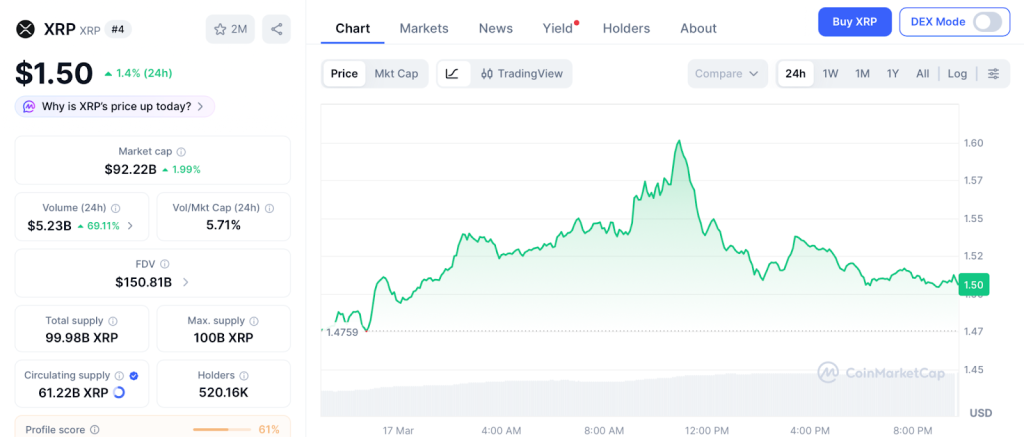Switch to the line chart icon
The height and width of the screenshot is (437, 1024).
[x=452, y=73]
